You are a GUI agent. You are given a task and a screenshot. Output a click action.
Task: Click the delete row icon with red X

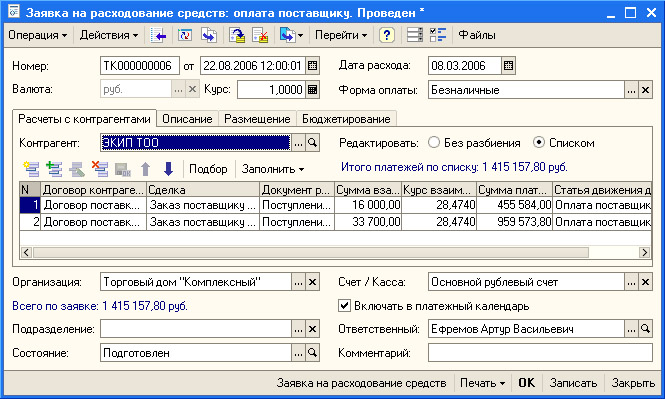point(100,169)
